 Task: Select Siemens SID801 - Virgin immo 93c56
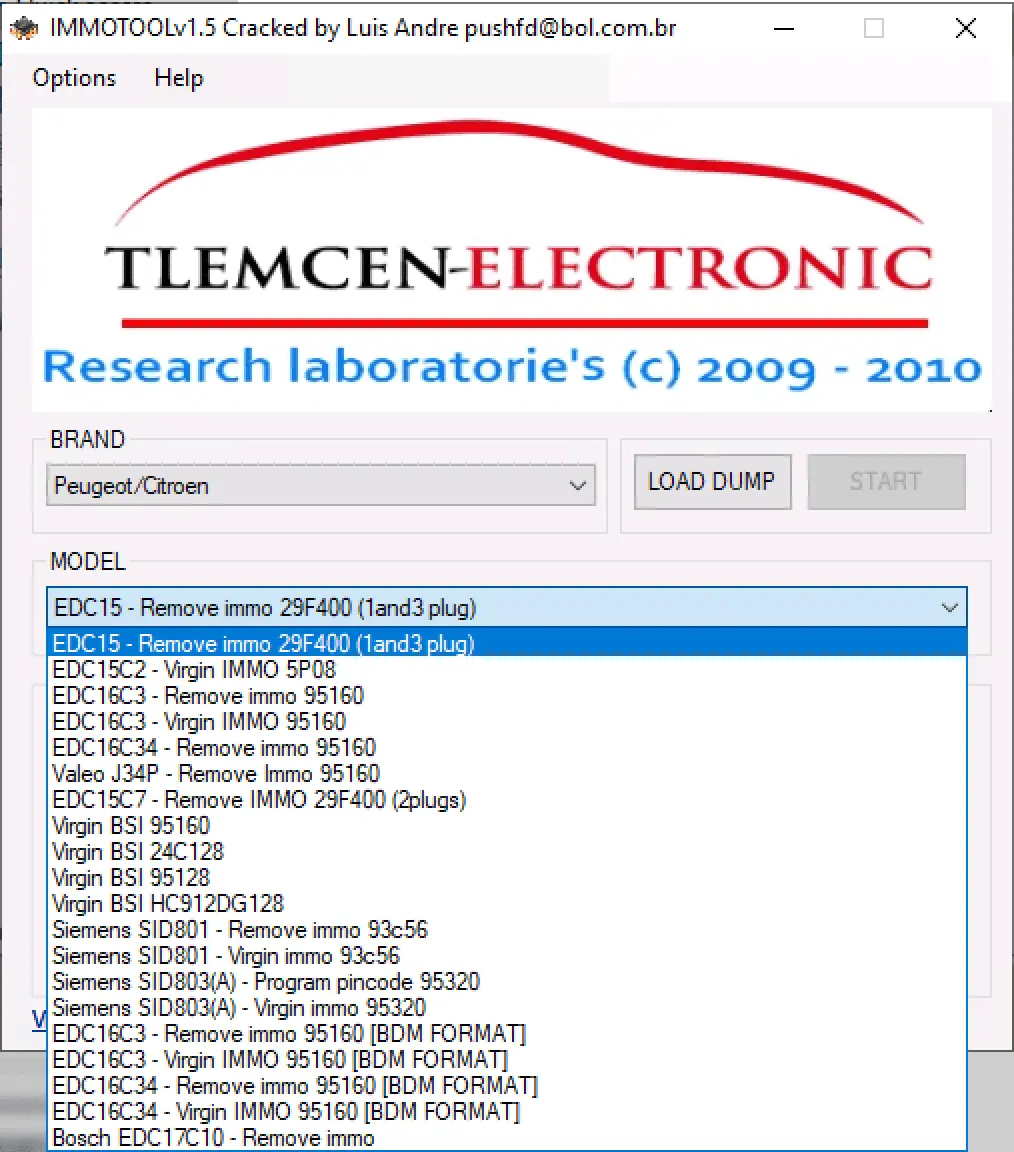[506, 956]
